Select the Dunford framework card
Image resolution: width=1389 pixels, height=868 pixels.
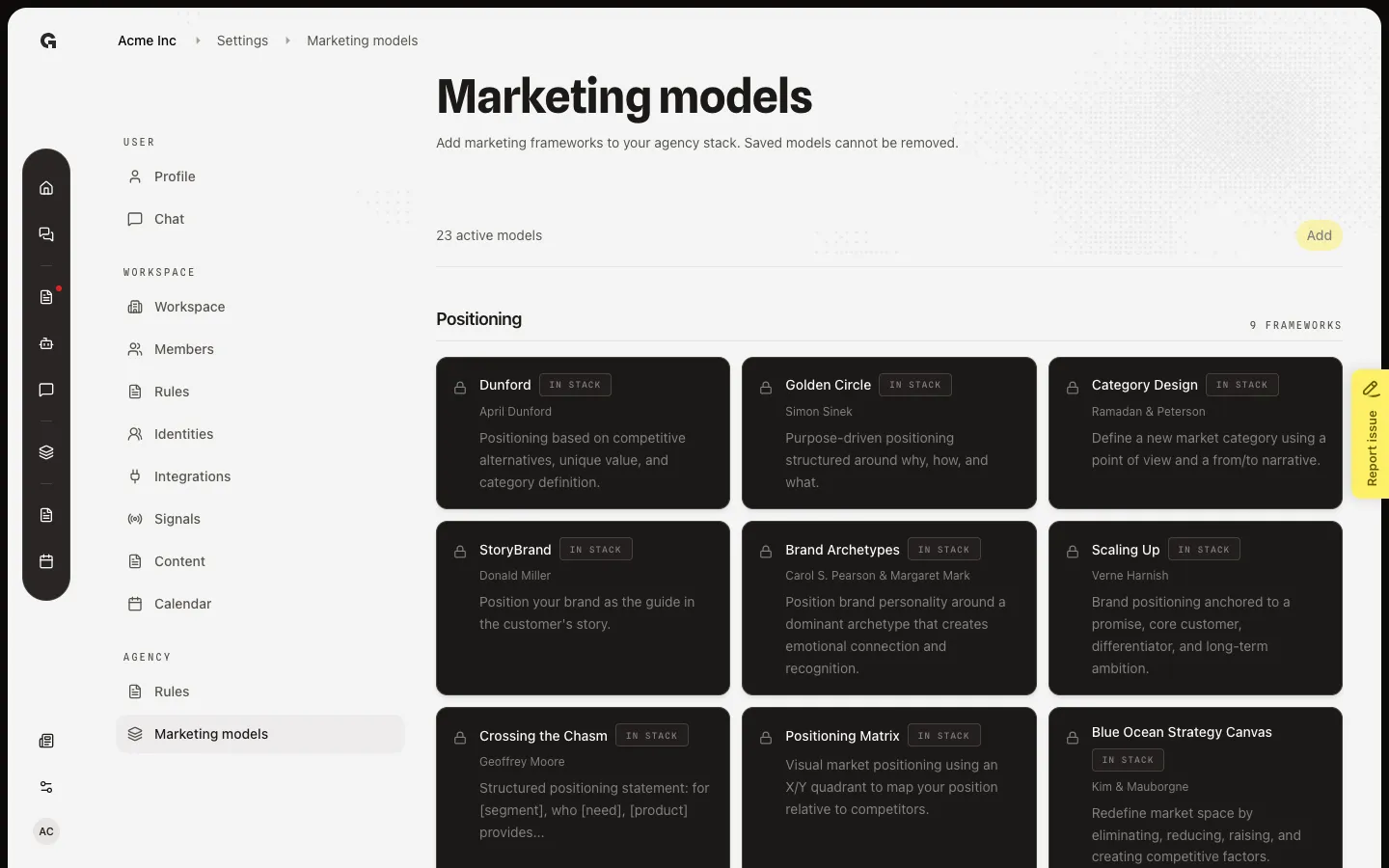coord(583,433)
